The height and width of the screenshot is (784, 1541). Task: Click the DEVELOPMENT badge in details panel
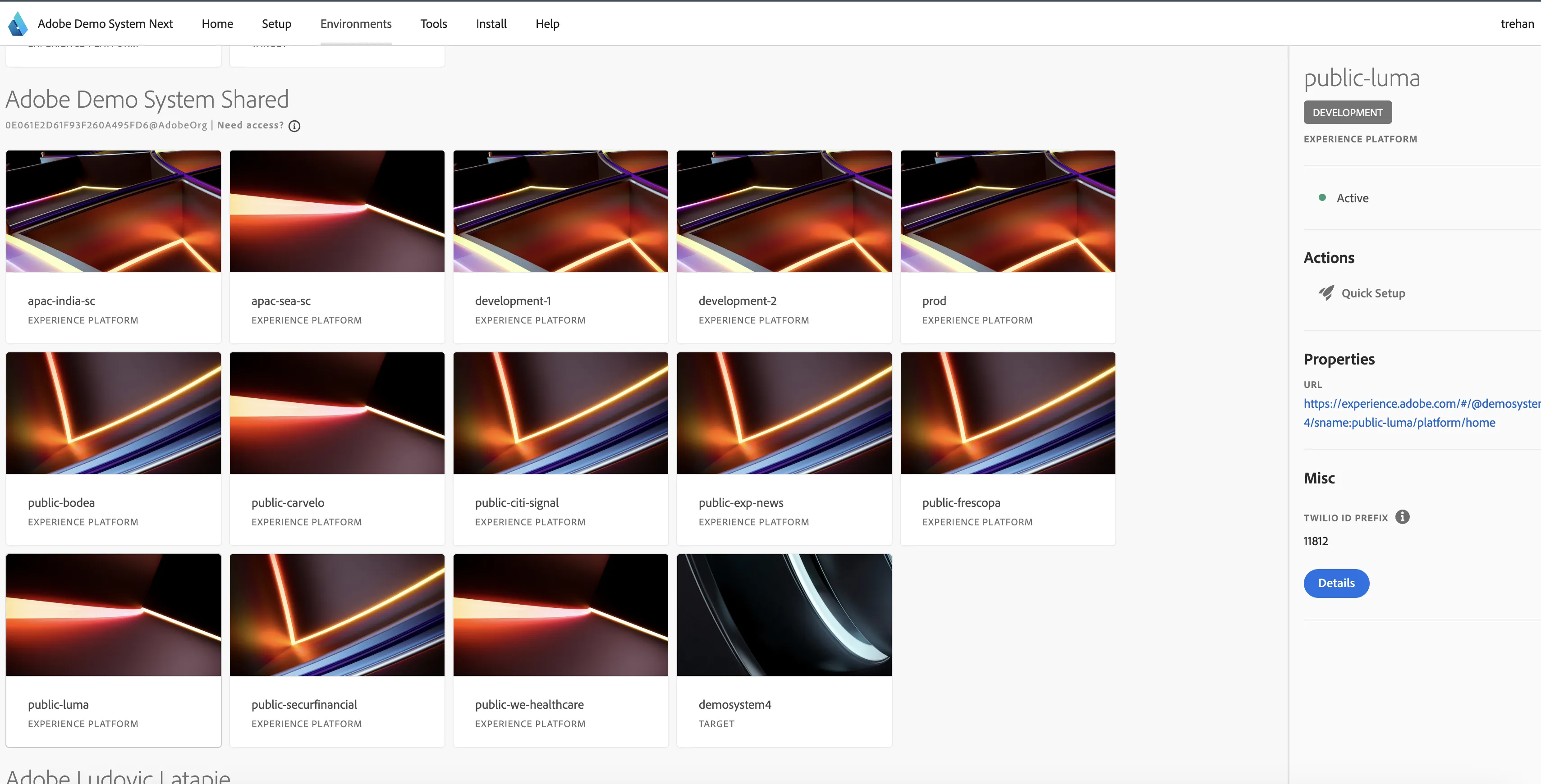point(1347,113)
